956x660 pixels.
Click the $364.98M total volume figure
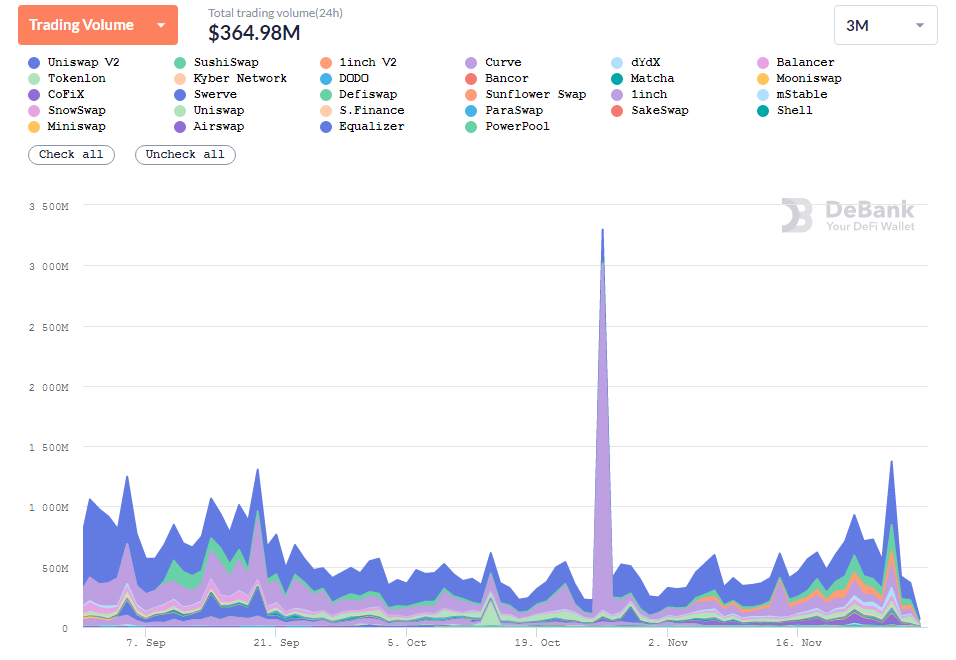[x=254, y=33]
